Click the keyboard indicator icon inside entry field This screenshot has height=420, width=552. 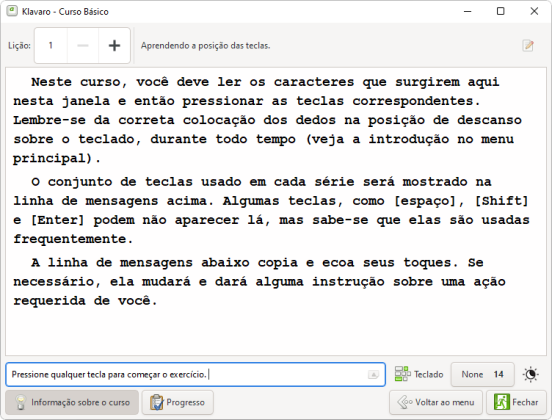373,375
